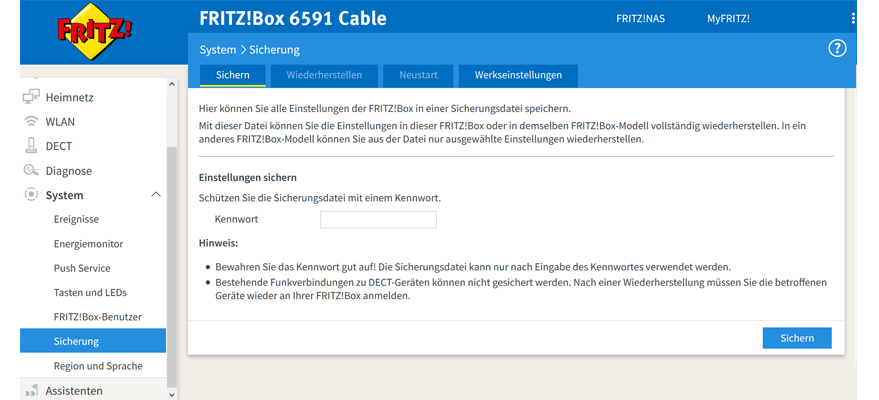This screenshot has width=879, height=400.
Task: Click the DECT phone icon
Action: pyautogui.click(x=31, y=146)
